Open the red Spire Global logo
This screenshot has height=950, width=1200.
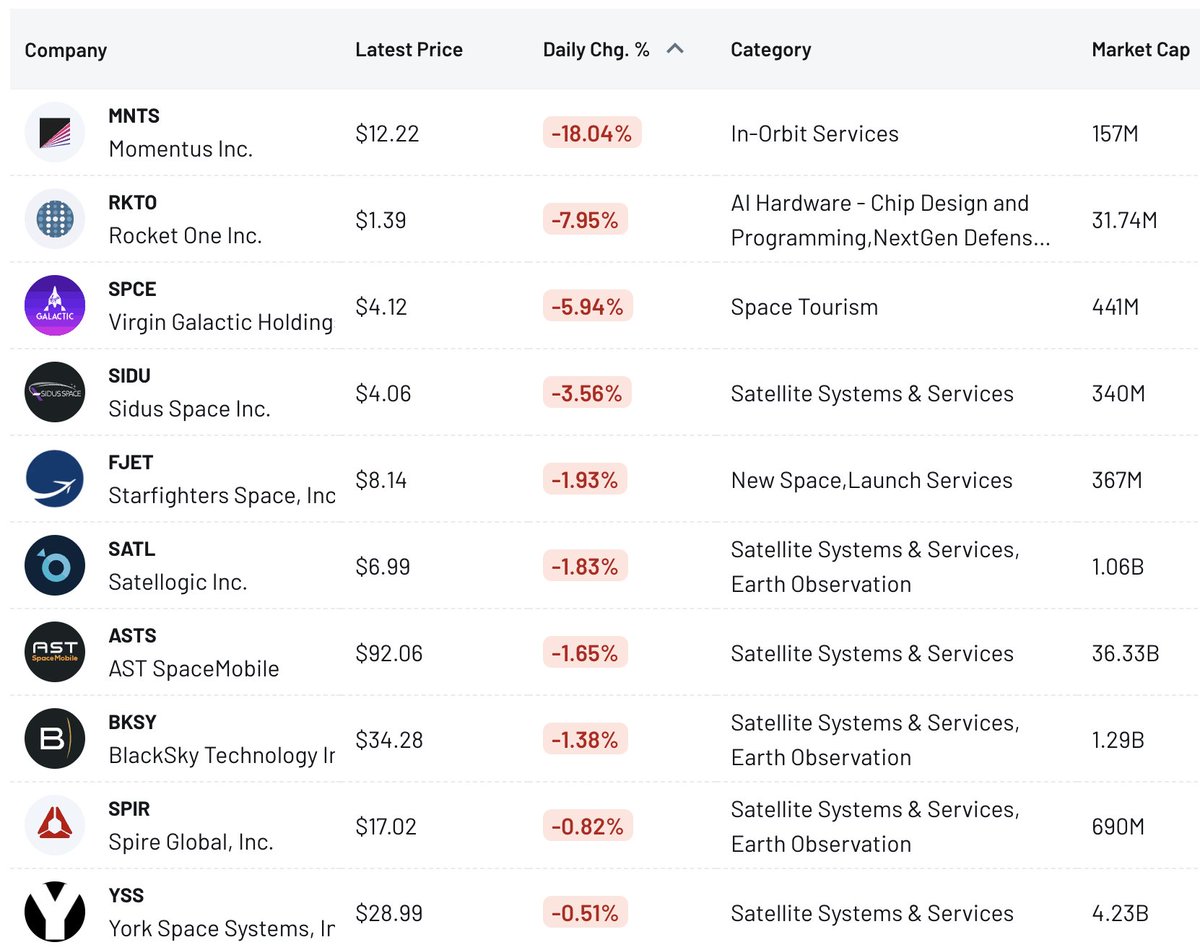click(55, 826)
